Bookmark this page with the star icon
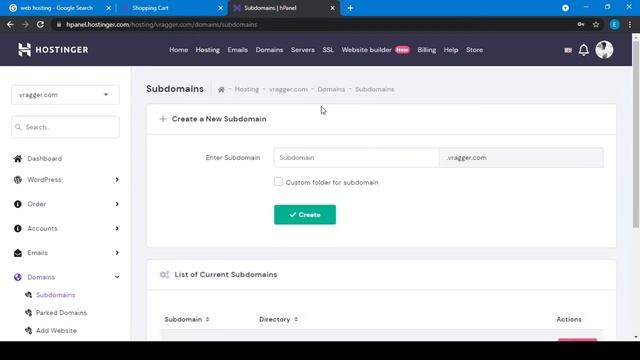This screenshot has width=640, height=360. [x=596, y=24]
